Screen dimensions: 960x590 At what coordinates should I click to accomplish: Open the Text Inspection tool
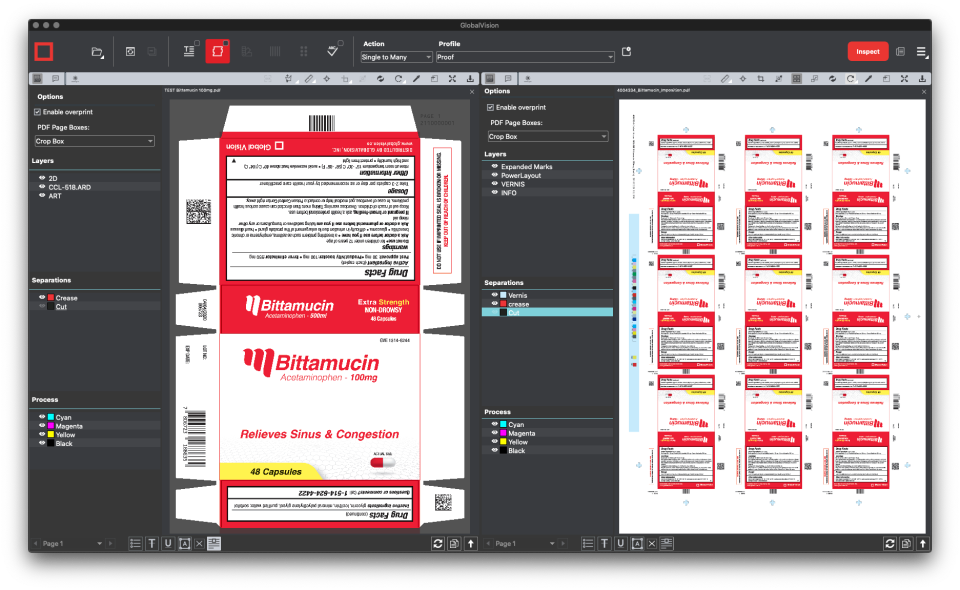tap(188, 51)
